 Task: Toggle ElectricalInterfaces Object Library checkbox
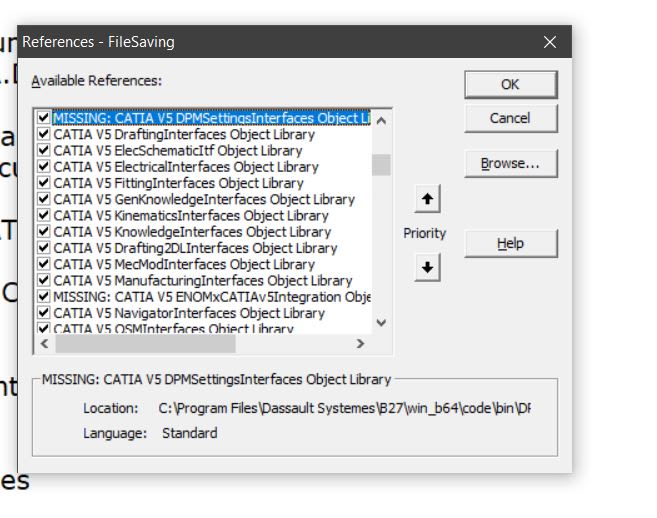(44, 167)
